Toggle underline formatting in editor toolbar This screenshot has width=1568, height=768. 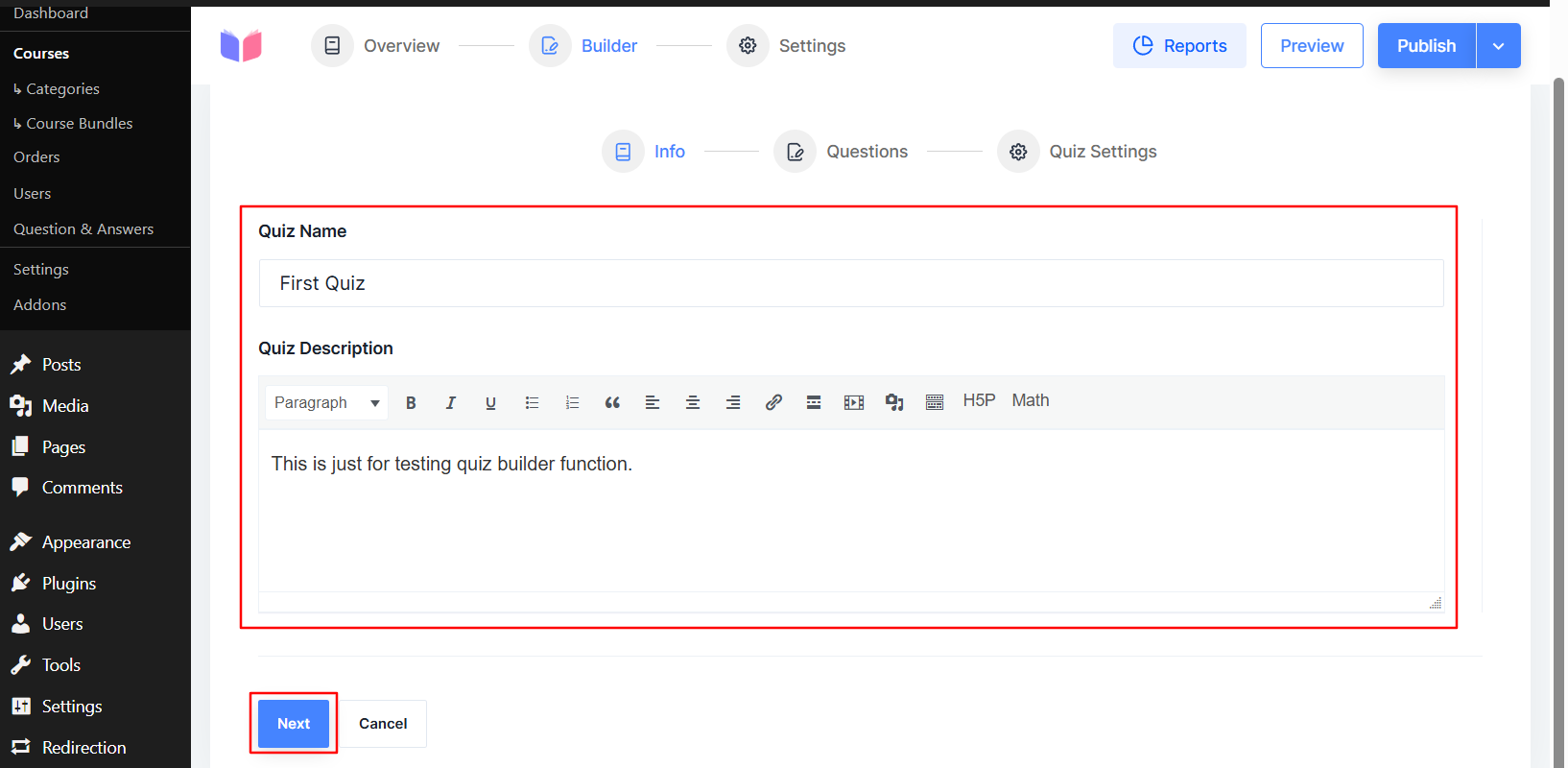(490, 402)
